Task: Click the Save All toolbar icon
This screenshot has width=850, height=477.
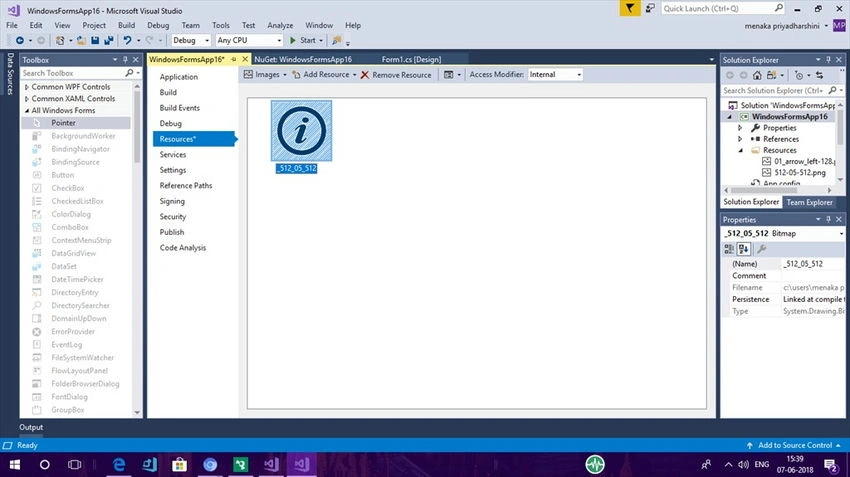Action: [x=109, y=40]
